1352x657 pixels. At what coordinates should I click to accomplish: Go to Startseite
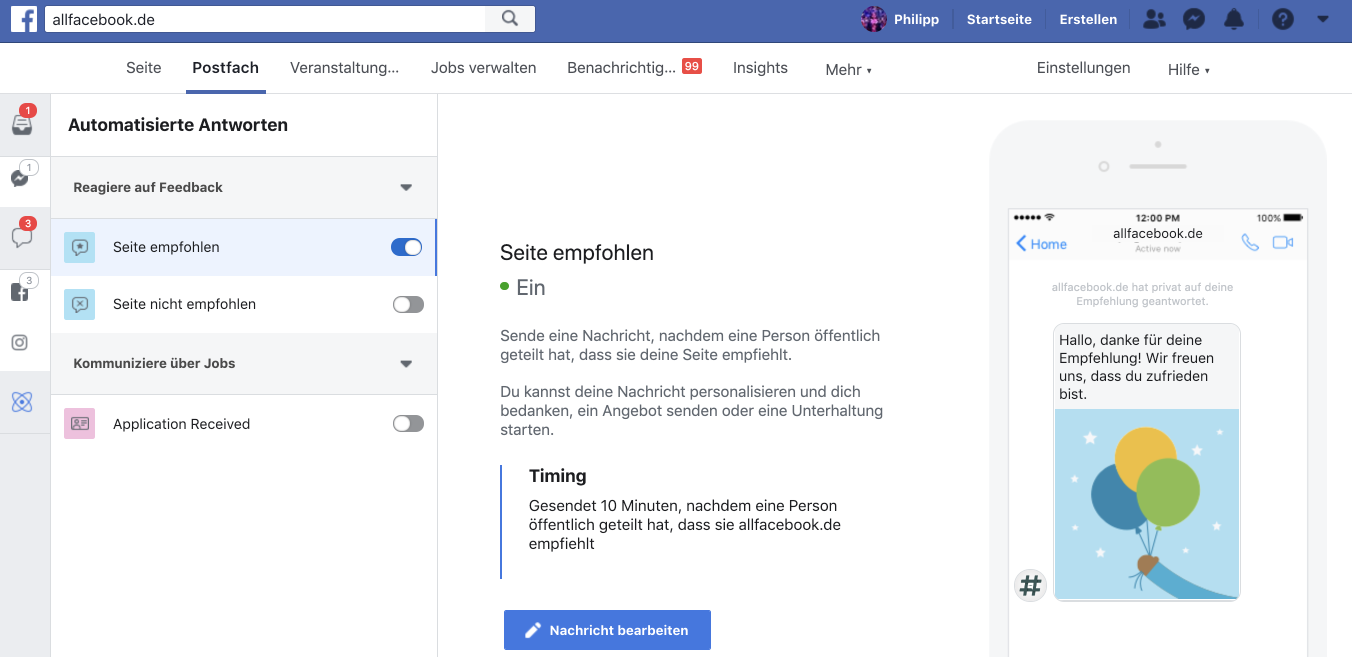coord(999,19)
